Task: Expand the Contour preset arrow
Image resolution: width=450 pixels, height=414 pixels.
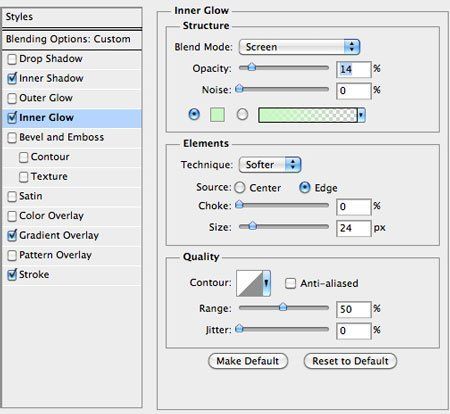Action: click(267, 283)
